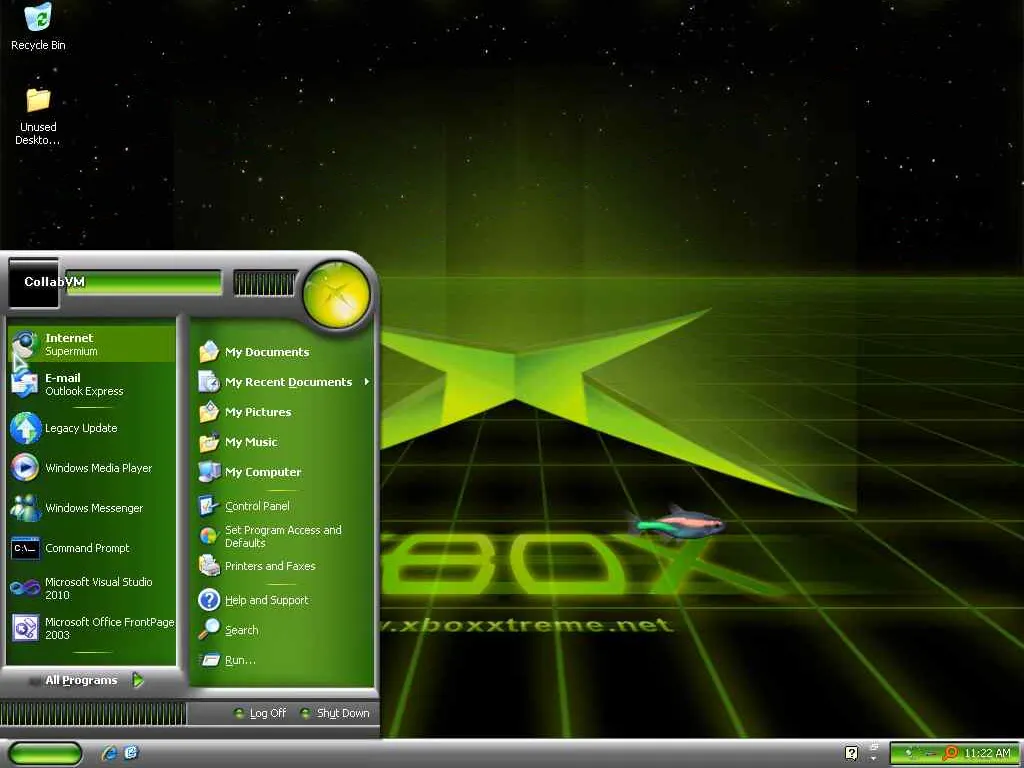Click Help and Support label
1024x768 pixels.
point(266,600)
